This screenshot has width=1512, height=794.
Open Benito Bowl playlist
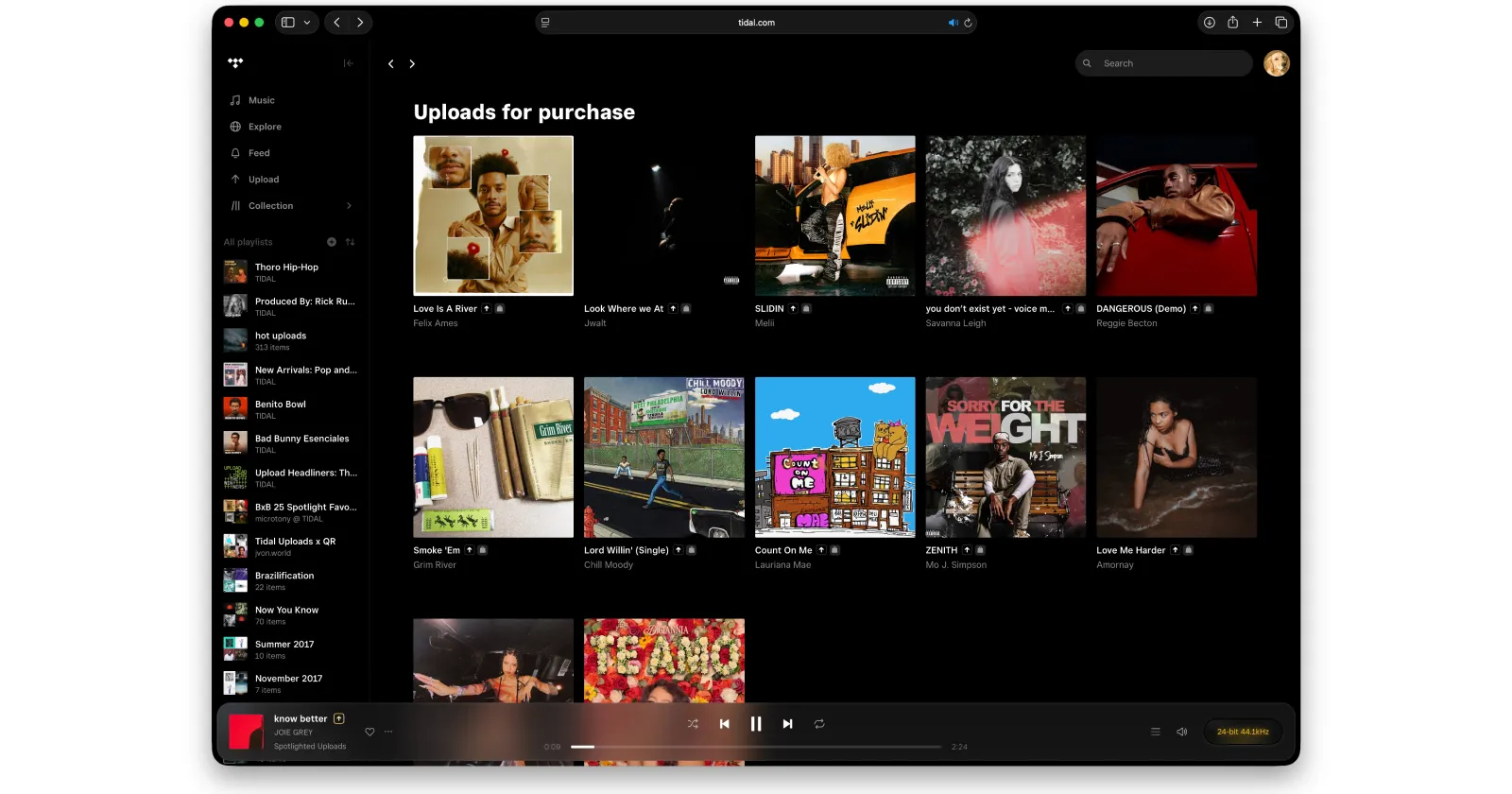tap(290, 409)
